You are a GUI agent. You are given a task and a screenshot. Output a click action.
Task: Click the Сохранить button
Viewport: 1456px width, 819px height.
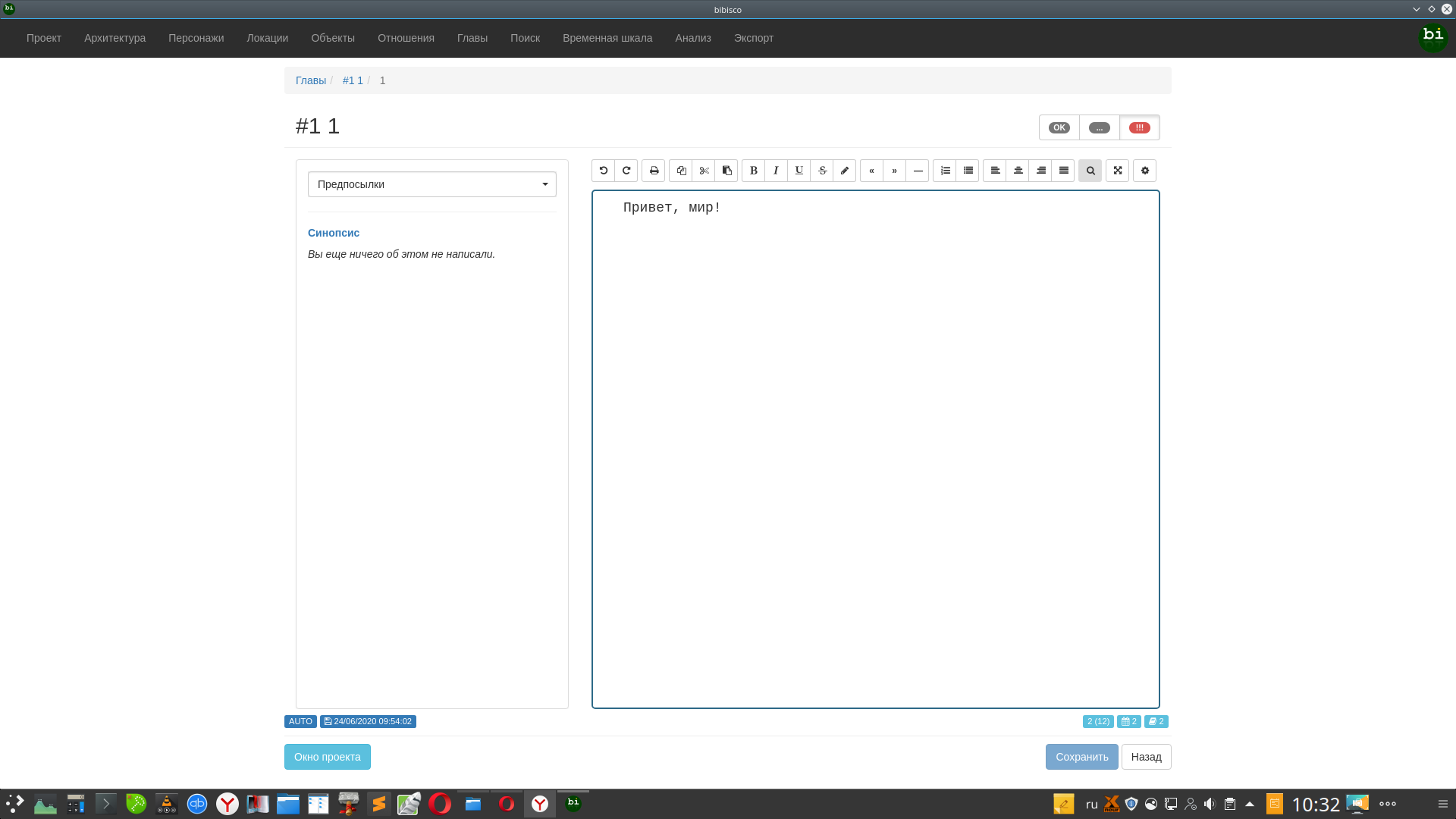coord(1081,757)
